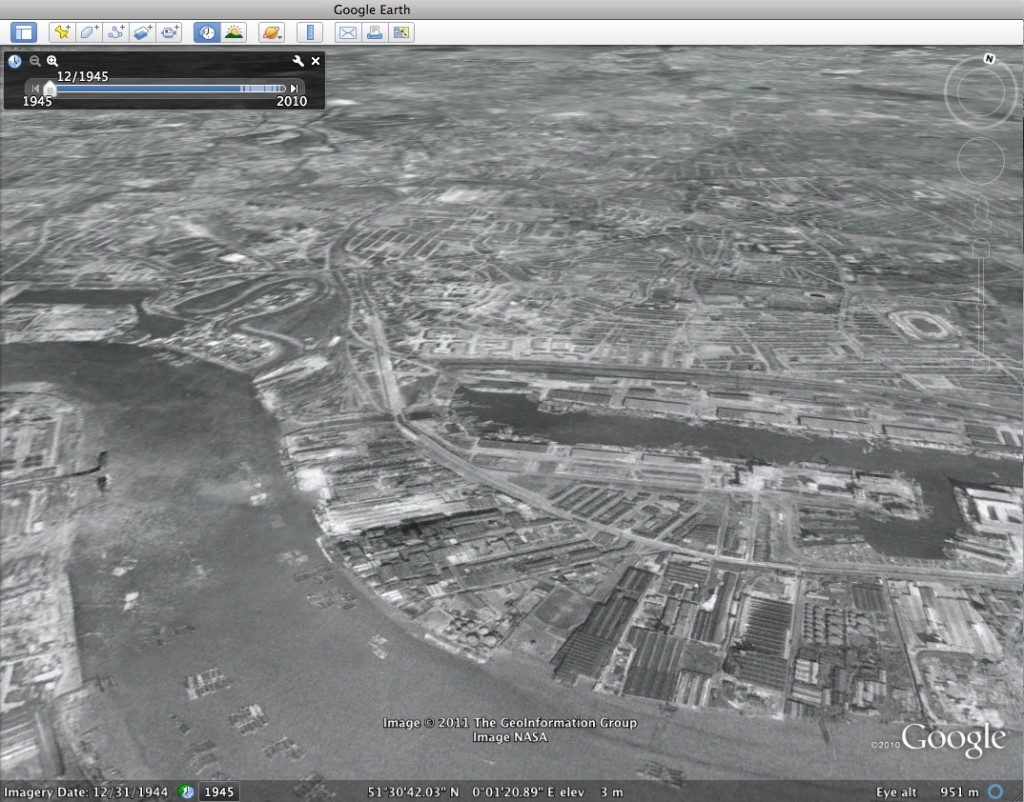
Task: Open the ruler measuring tool
Action: coord(310,32)
